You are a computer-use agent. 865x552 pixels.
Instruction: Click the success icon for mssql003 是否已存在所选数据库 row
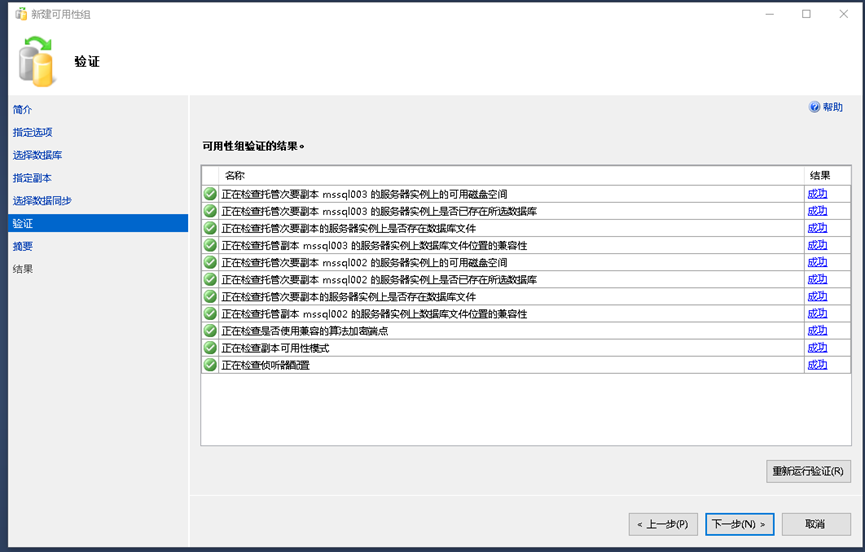coord(210,211)
